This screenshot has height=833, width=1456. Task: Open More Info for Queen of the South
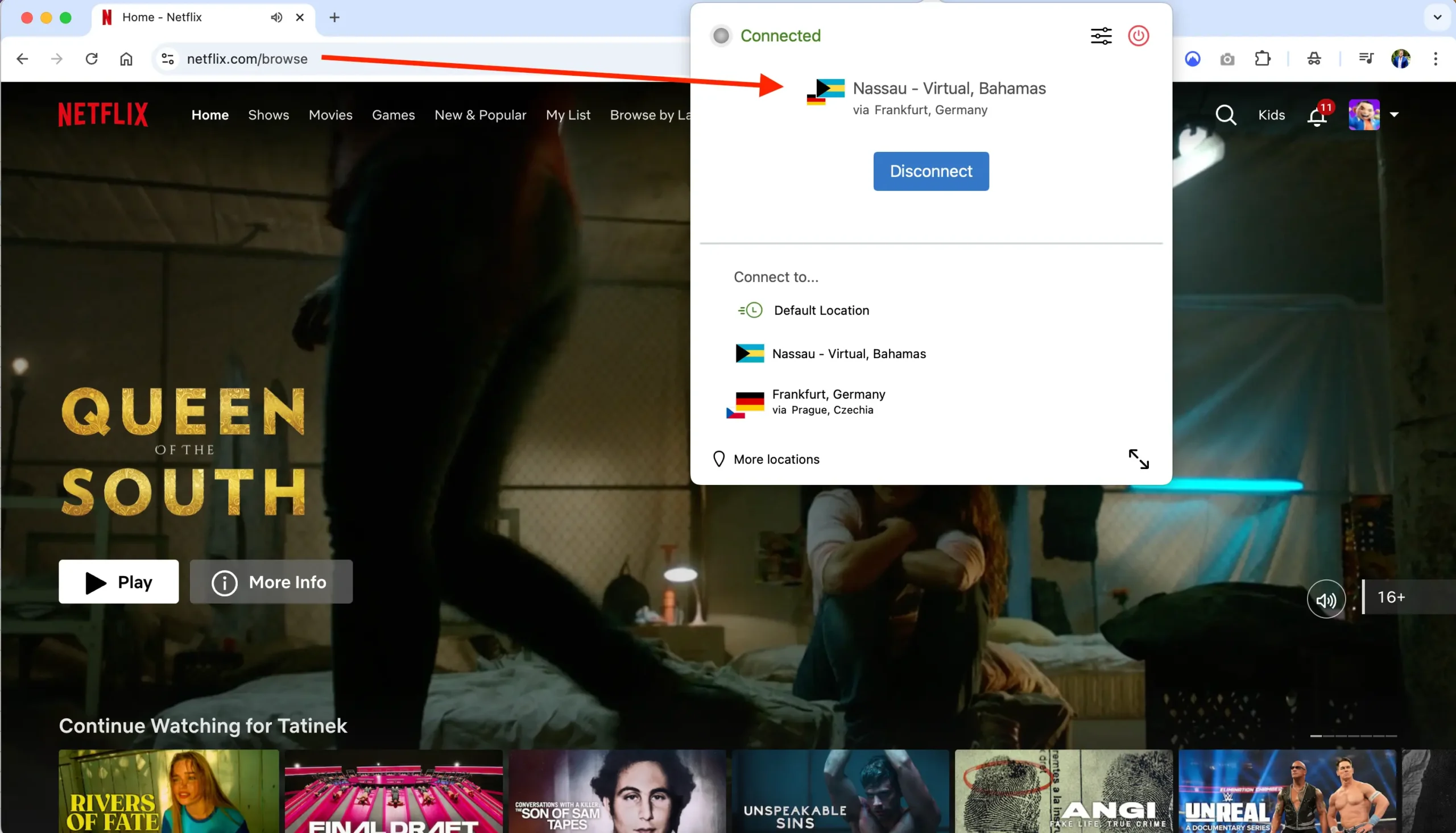click(x=272, y=582)
